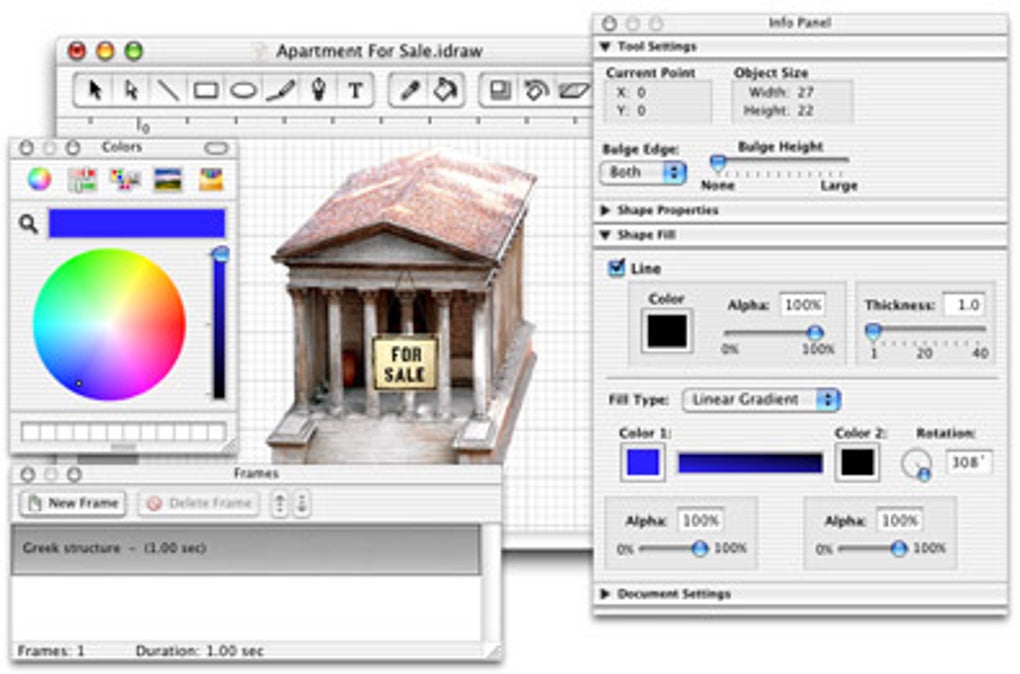This screenshot has width=1020, height=674.
Task: Click the New Frame button
Action: 73,504
